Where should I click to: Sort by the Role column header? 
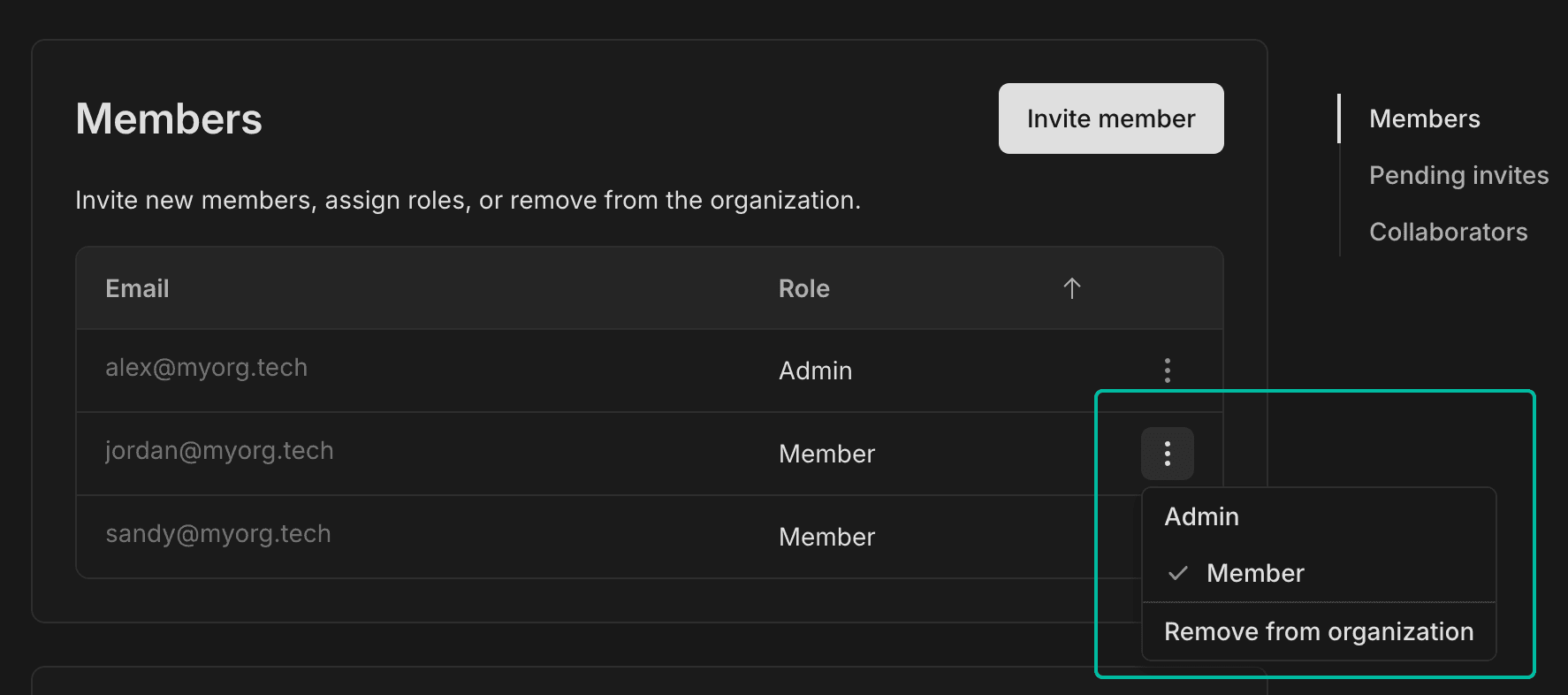(803, 288)
